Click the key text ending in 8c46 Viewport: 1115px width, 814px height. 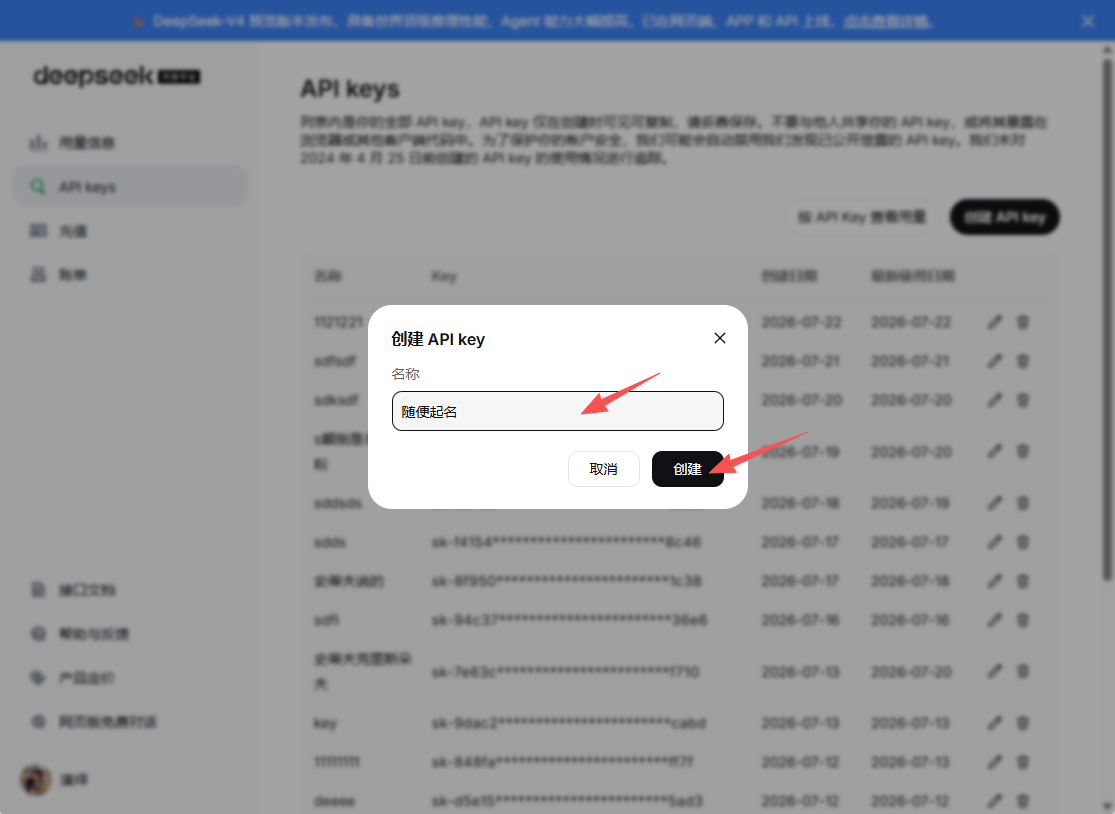tap(566, 542)
